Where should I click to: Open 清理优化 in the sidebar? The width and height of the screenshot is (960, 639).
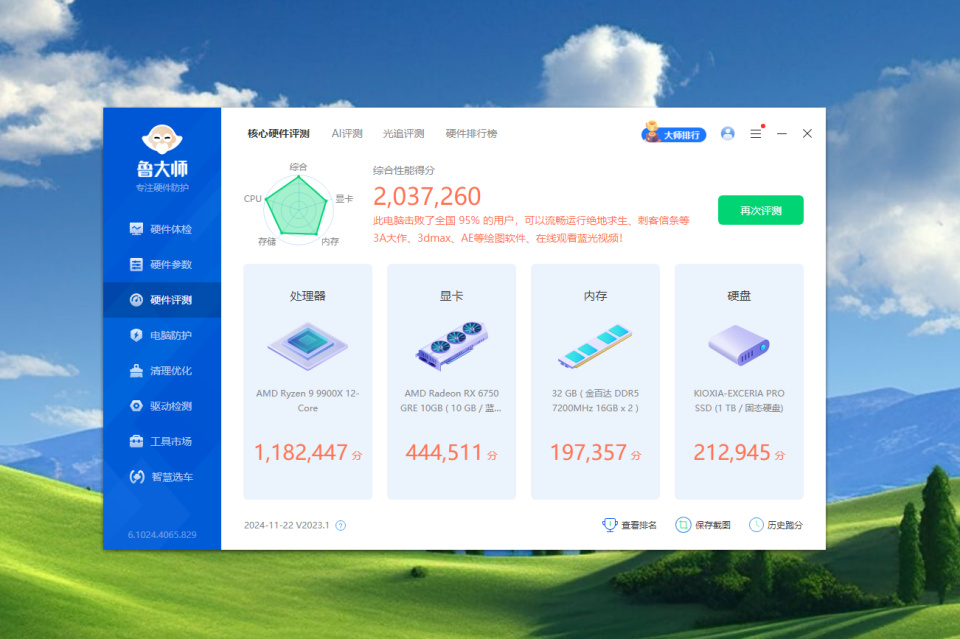162,371
